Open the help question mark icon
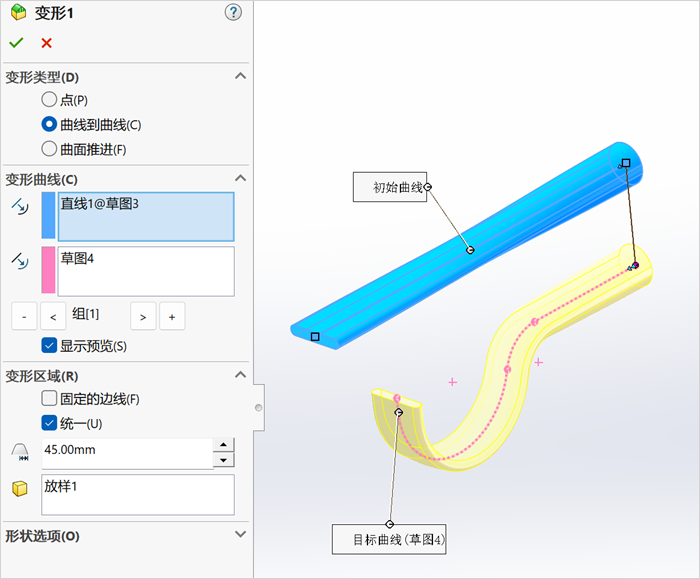700x579 pixels. 233,12
